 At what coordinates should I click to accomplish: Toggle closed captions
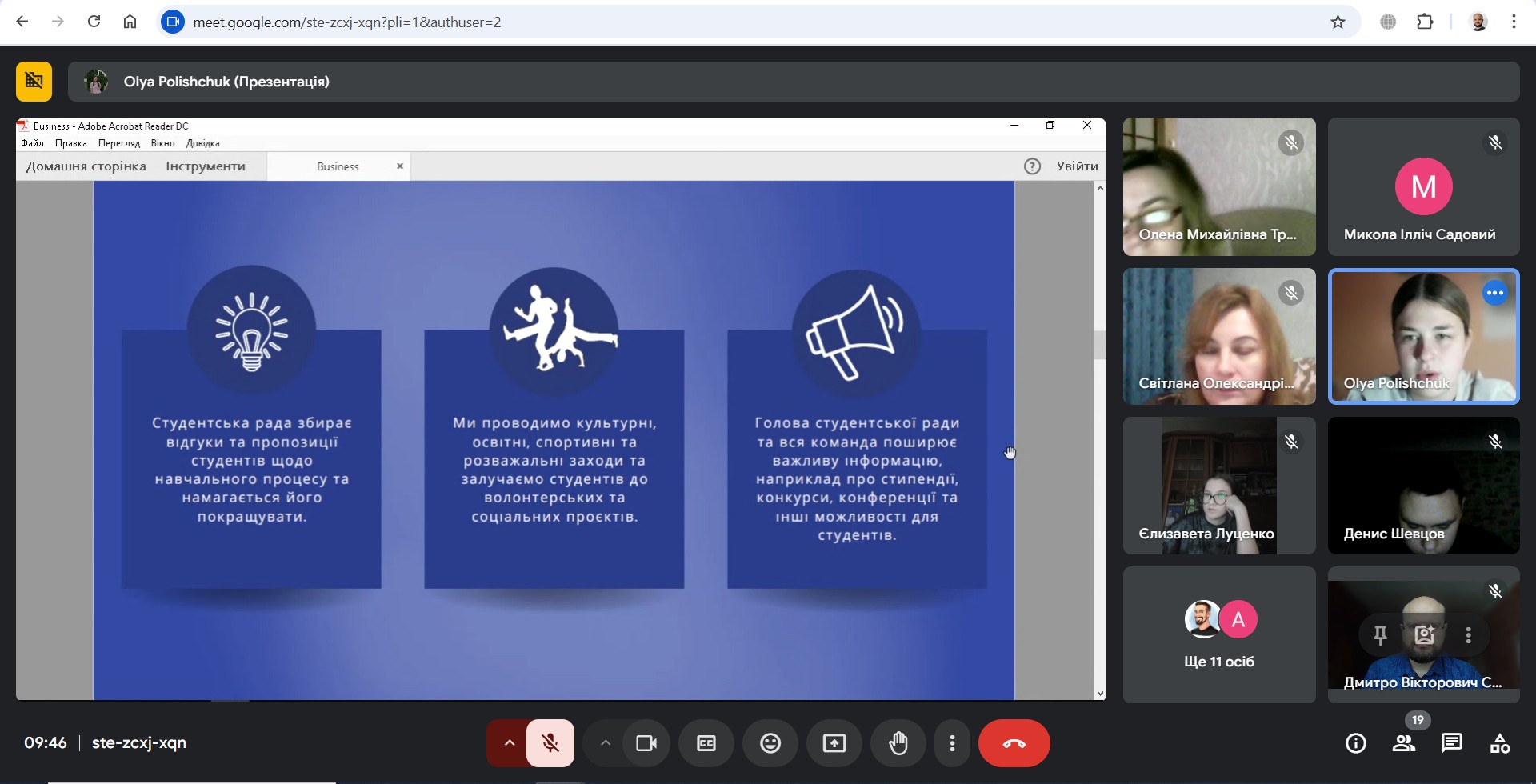pyautogui.click(x=706, y=743)
